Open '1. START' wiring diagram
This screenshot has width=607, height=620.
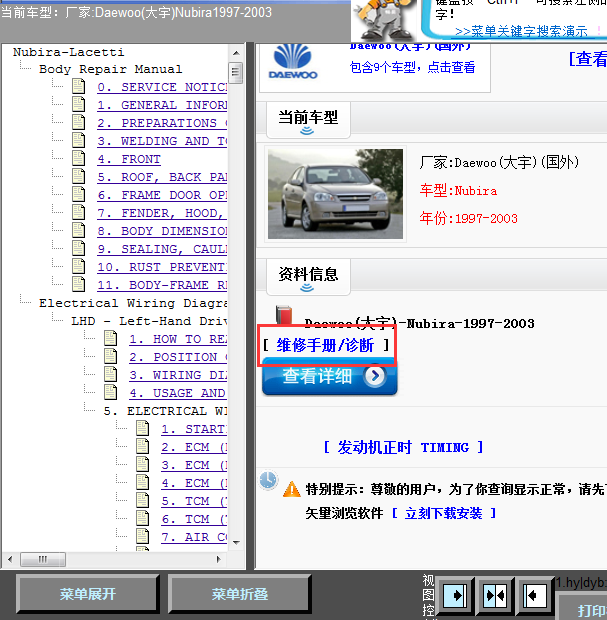194,429
